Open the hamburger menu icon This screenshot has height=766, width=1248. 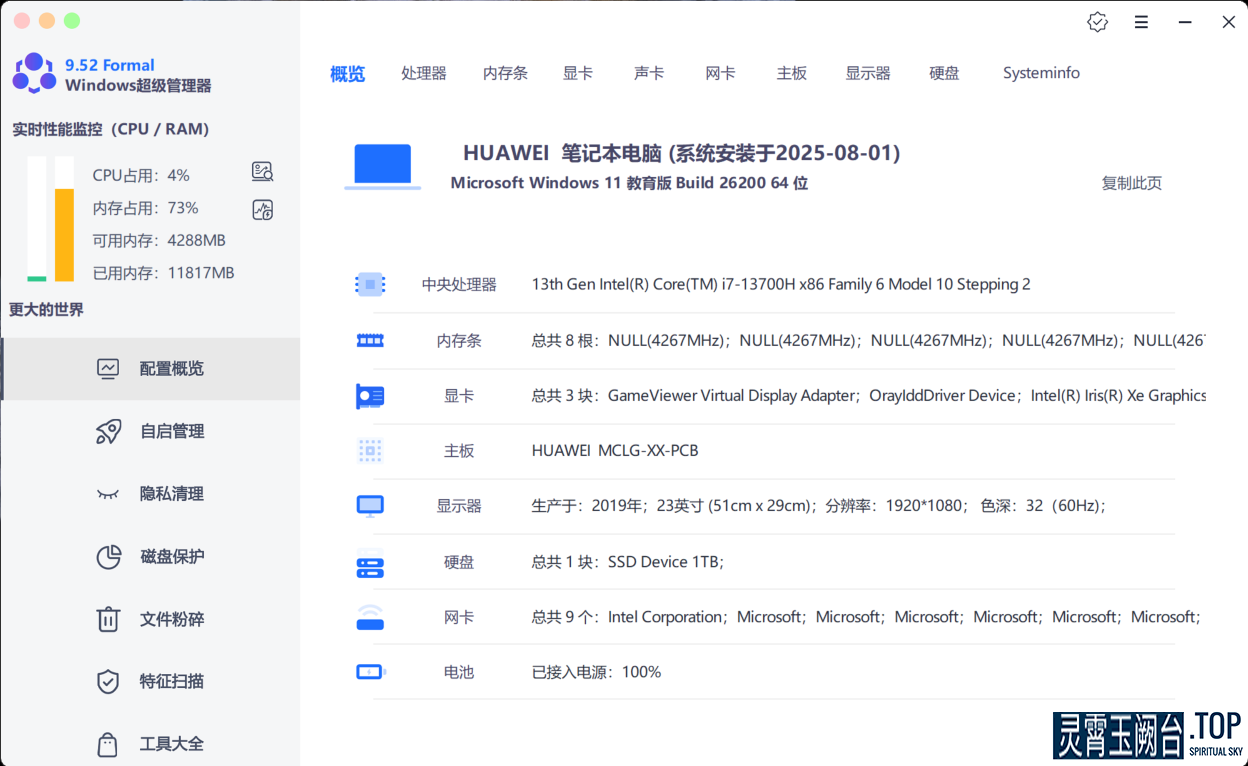tap(1141, 22)
